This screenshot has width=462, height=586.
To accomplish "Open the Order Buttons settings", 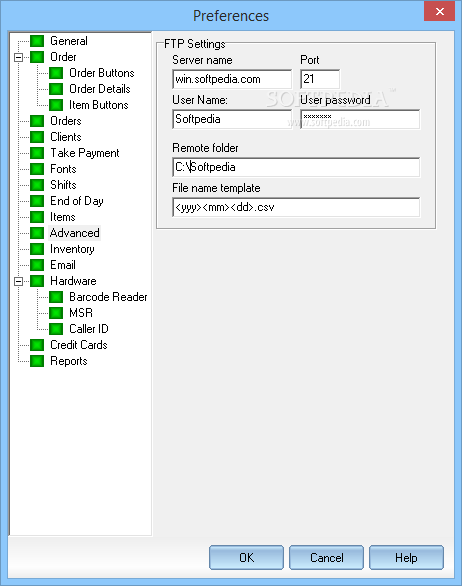I will coord(102,73).
